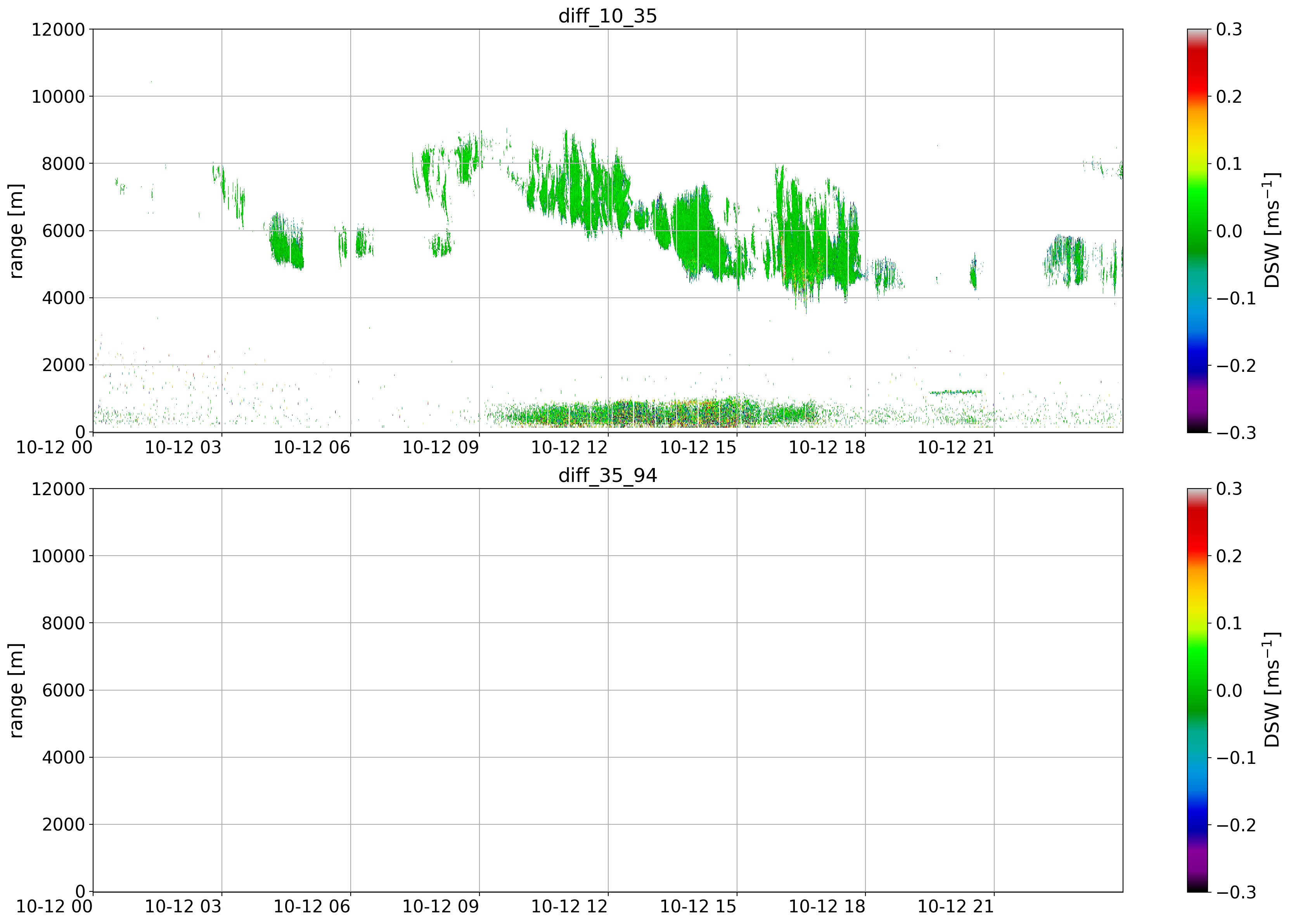
Task: Click the "diff_35_94" plot title
Action: point(607,476)
